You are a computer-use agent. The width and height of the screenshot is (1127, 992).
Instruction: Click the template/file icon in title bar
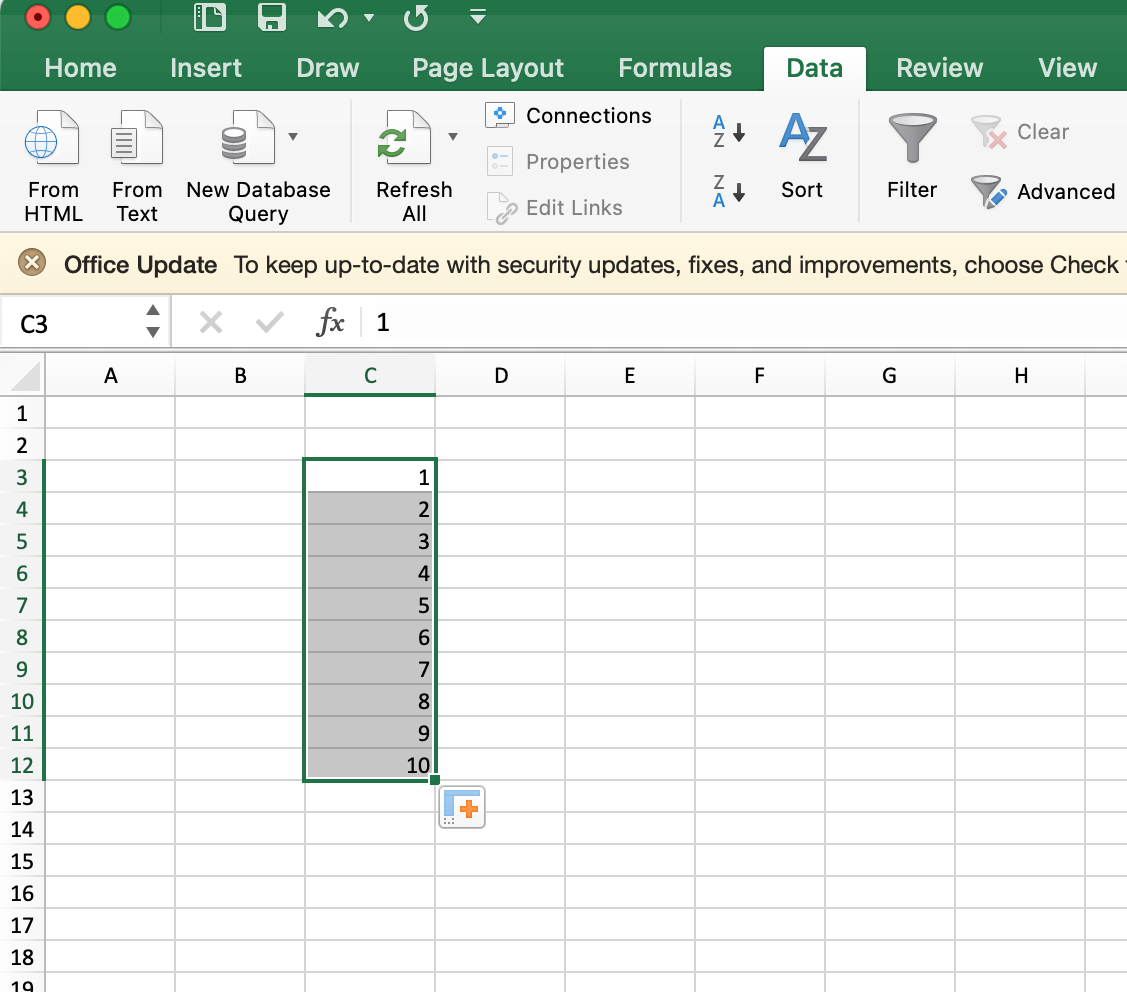[x=210, y=17]
